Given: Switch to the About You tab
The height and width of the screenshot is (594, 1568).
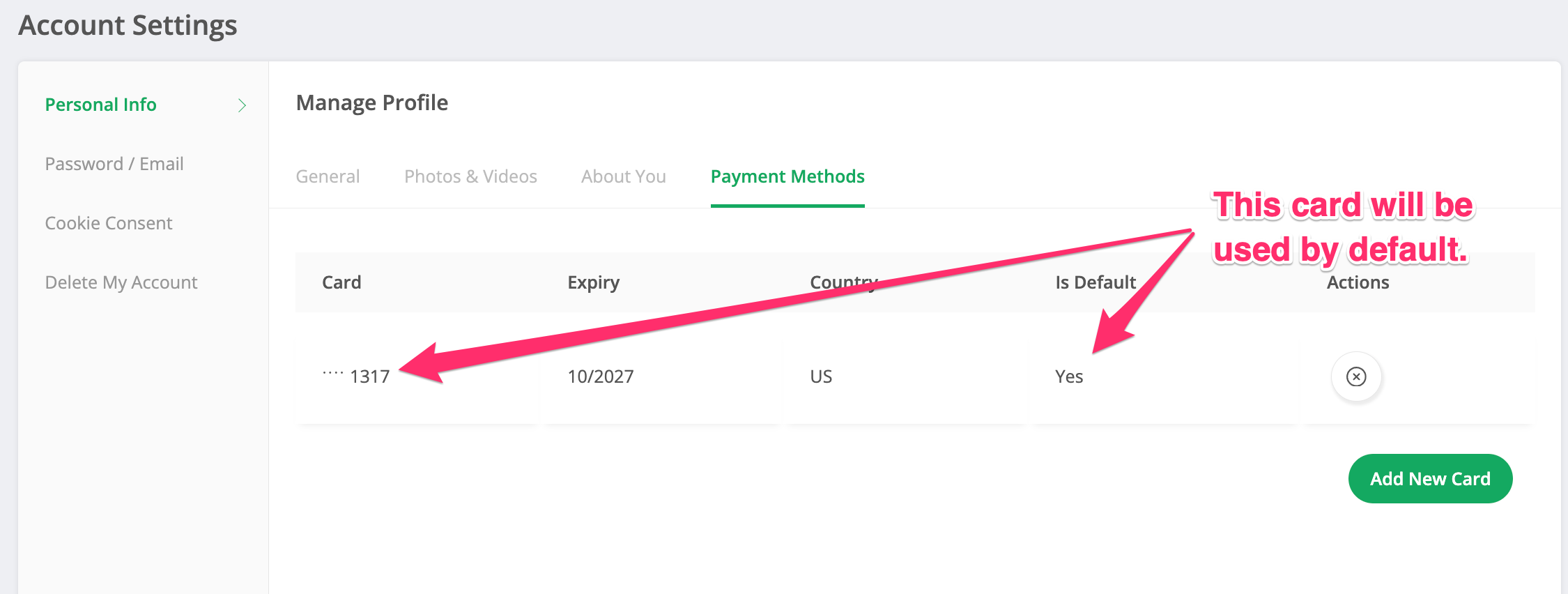Looking at the screenshot, I should pos(624,176).
